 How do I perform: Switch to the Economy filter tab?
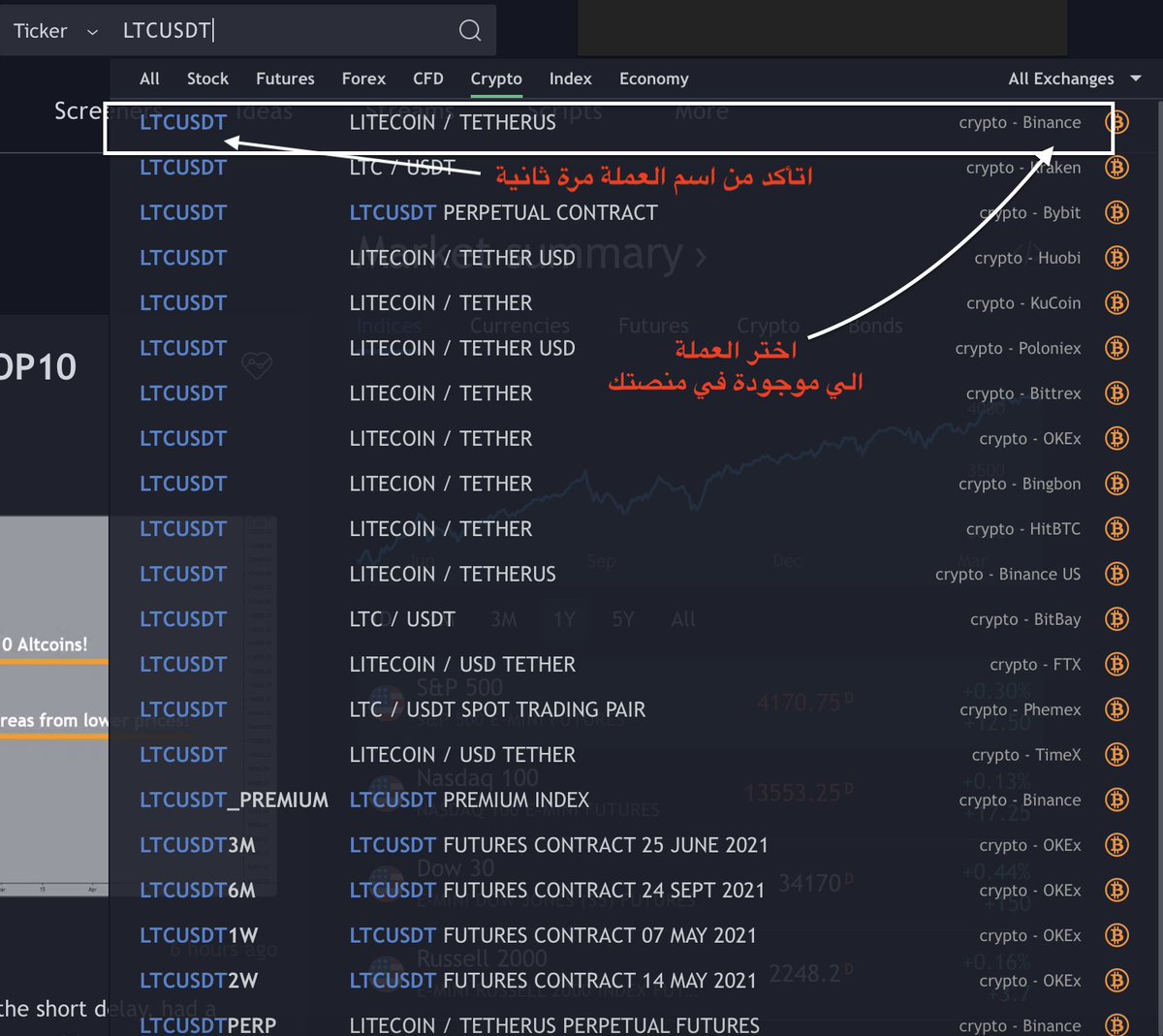coord(654,78)
